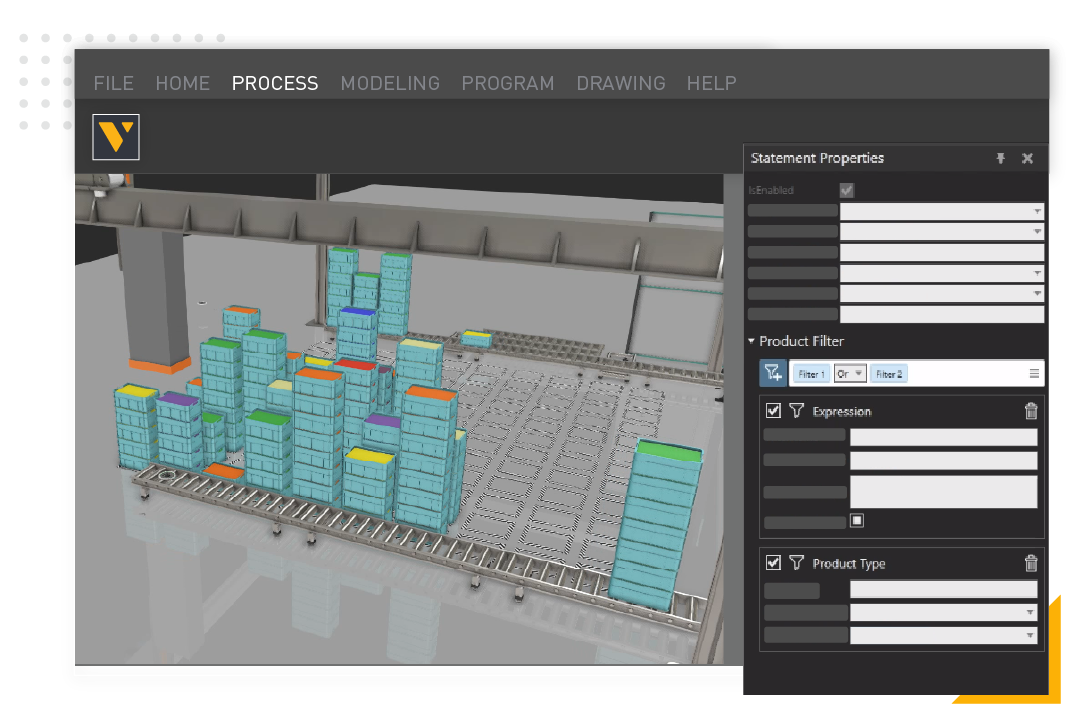The width and height of the screenshot is (1080, 712).
Task: Delete the Expression filter with trash icon
Action: [1031, 411]
